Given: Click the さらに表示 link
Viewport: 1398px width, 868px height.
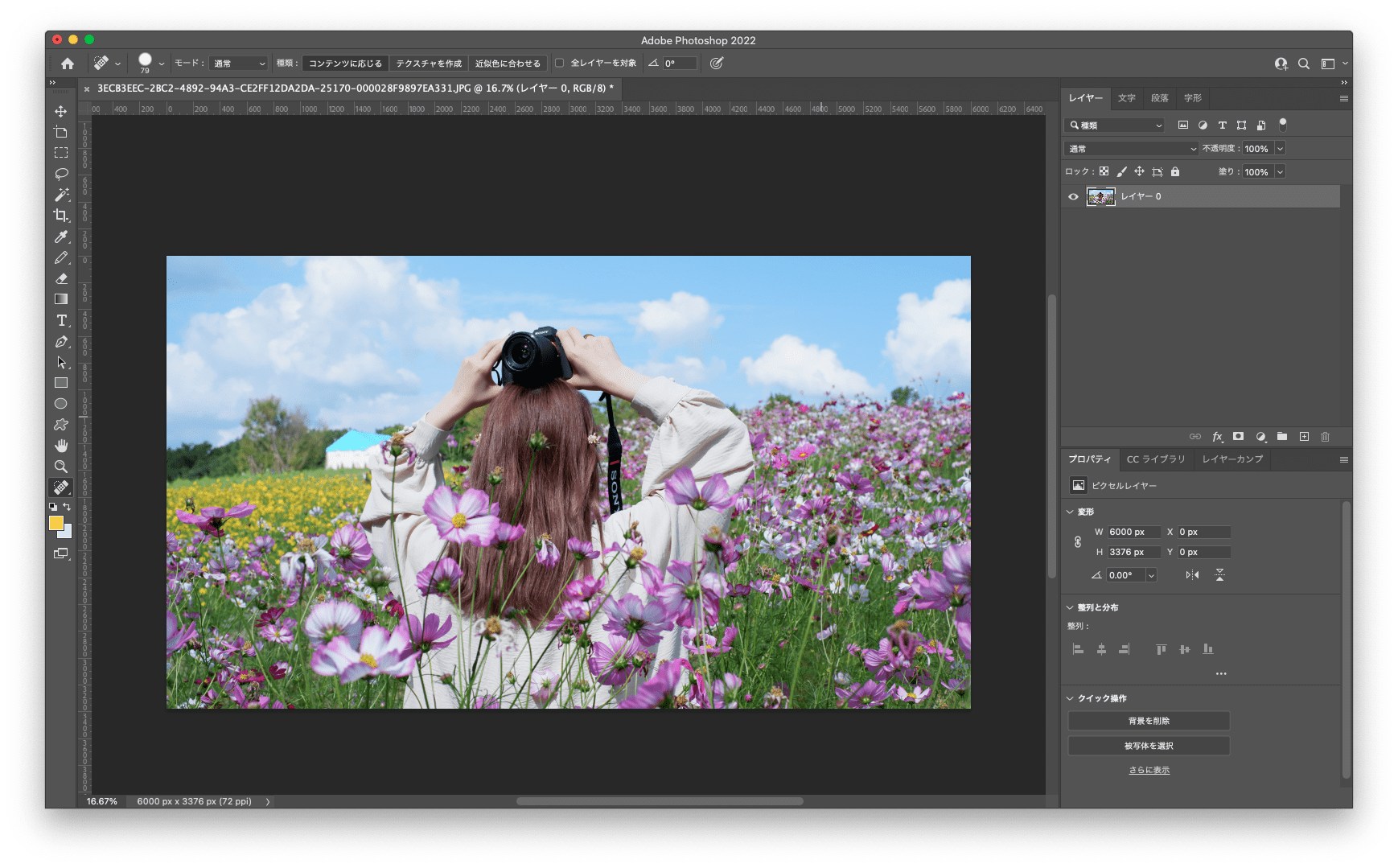Looking at the screenshot, I should 1149,770.
